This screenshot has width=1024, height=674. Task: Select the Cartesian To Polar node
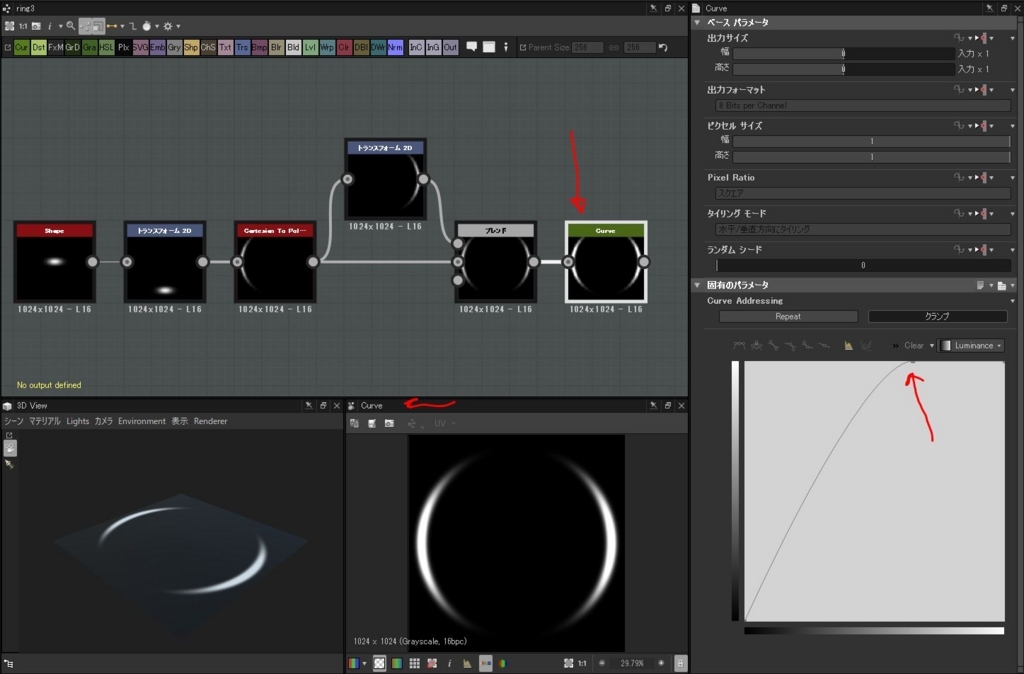click(x=275, y=261)
